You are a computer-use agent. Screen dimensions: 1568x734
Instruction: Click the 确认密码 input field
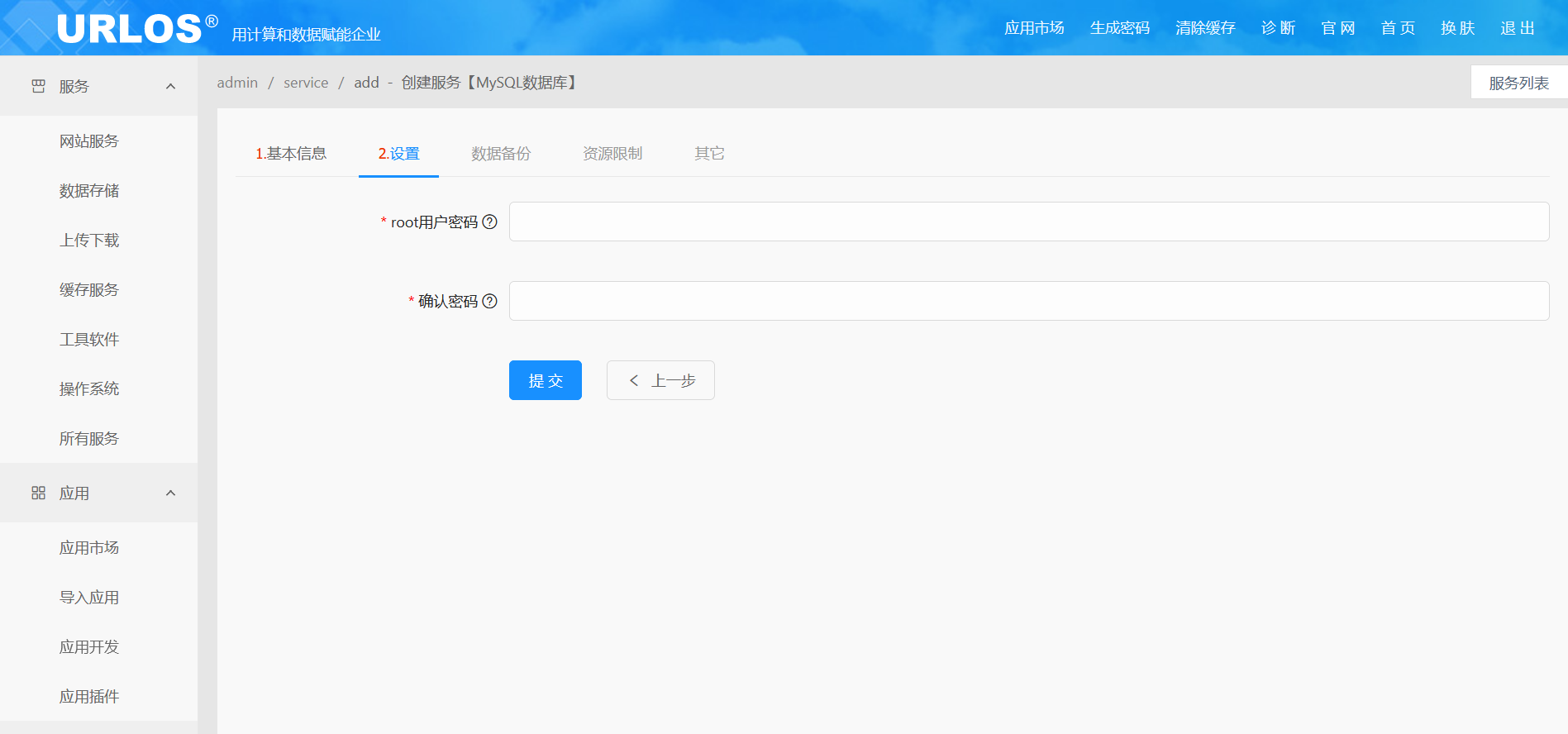1029,301
